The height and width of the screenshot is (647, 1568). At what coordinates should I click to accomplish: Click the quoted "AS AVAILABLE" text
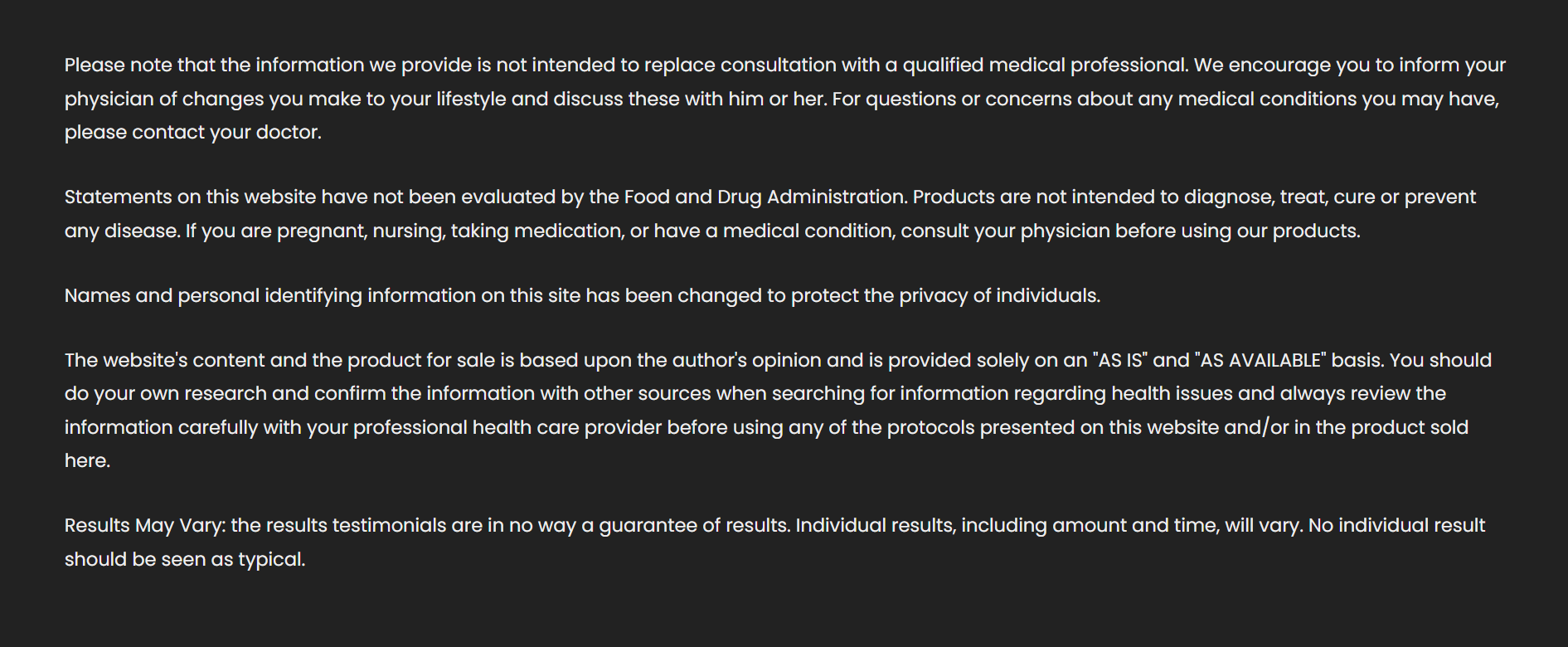[x=1260, y=361]
